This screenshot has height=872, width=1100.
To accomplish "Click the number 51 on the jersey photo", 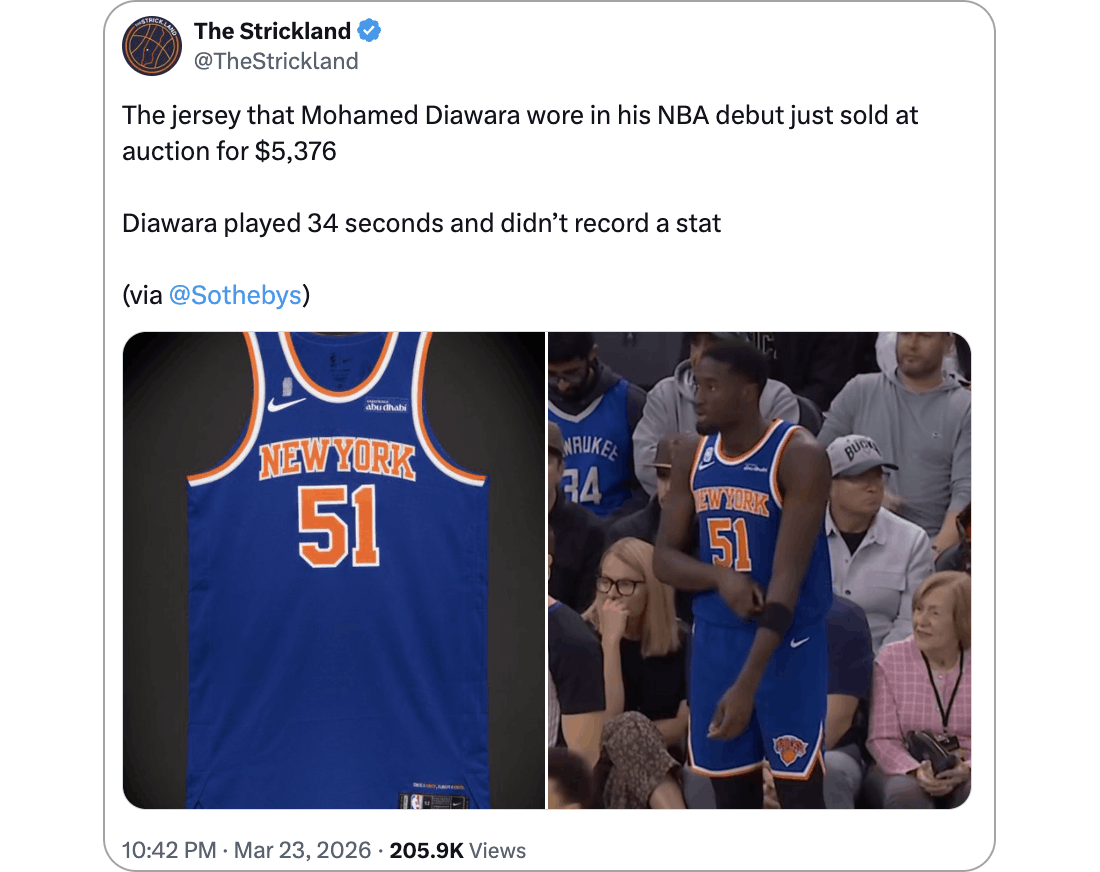I will point(339,526).
